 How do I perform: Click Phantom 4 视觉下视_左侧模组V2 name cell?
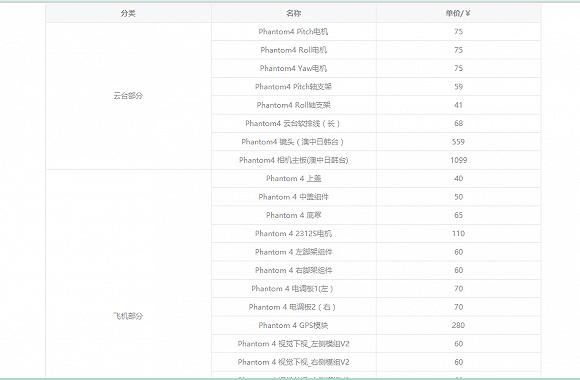pyautogui.click(x=293, y=344)
